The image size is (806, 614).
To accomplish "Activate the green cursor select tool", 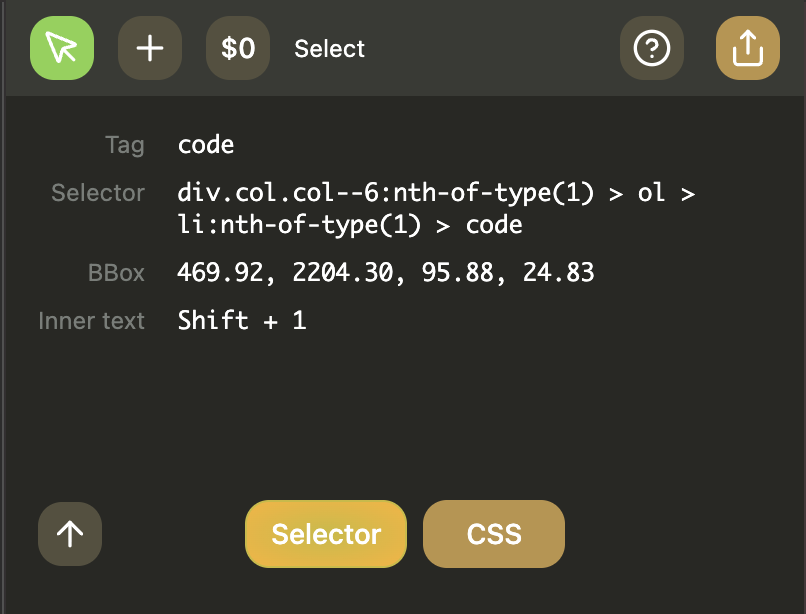I will [62, 48].
